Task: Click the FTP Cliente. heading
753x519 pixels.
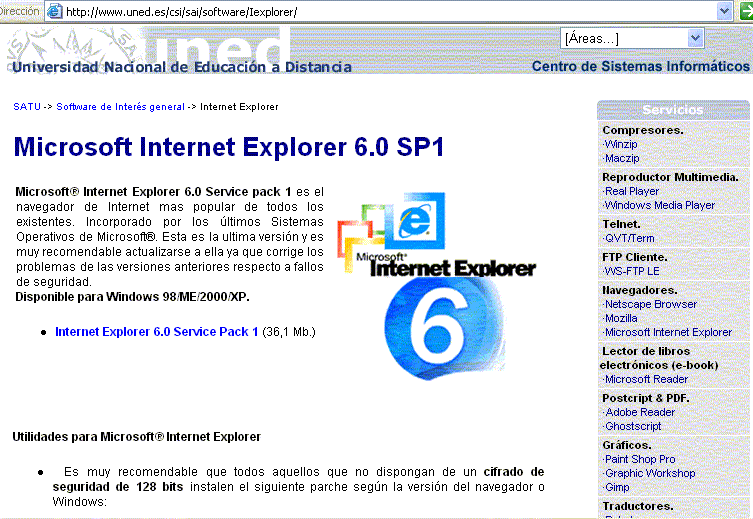Action: (x=634, y=257)
